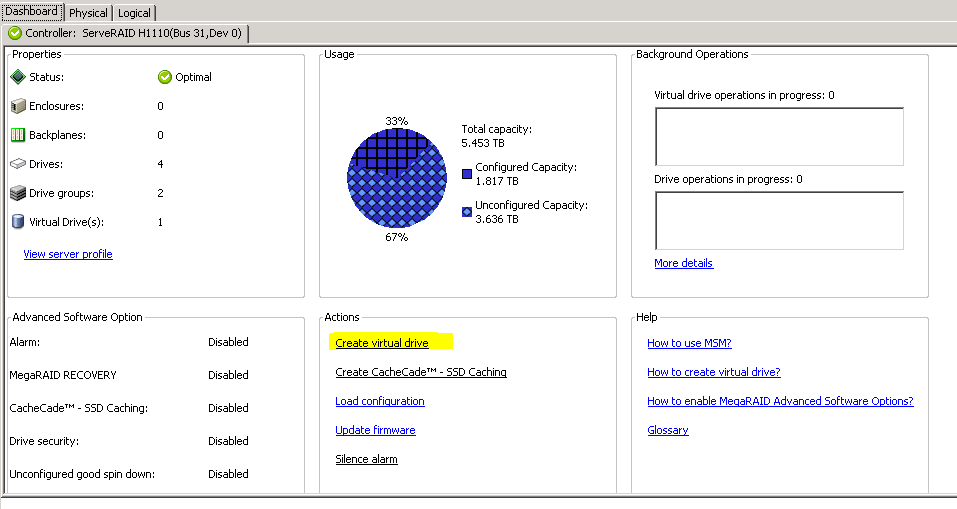Open How to use MSM help link
Viewport: 957px width, 509px height.
(689, 343)
